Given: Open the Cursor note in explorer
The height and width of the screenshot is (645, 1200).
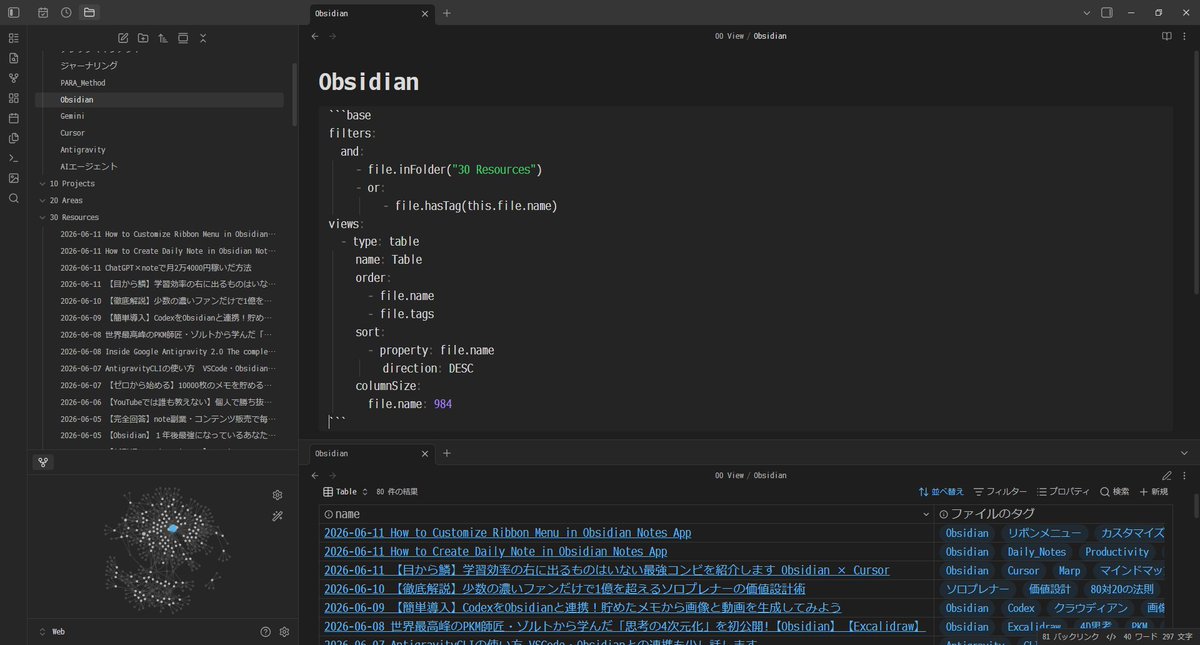Looking at the screenshot, I should click(x=72, y=133).
